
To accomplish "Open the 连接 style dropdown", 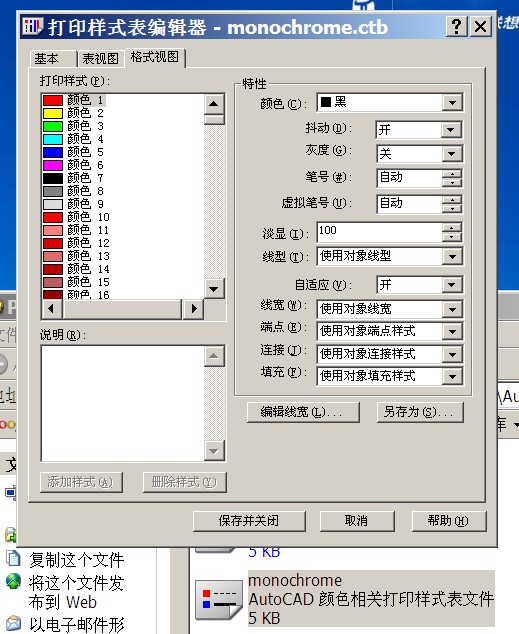I will coord(452,355).
